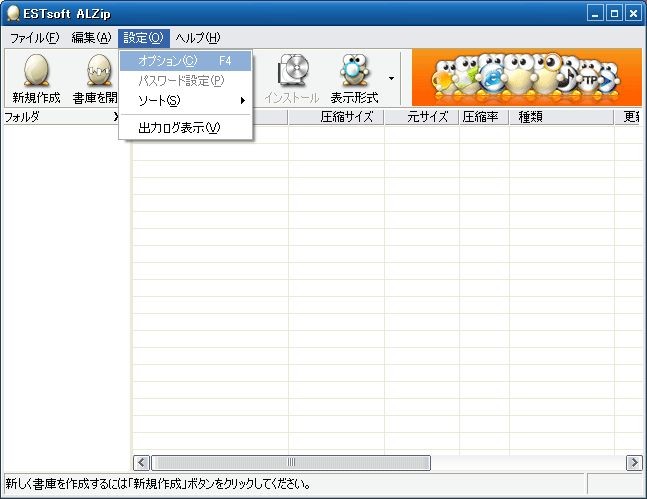Click the right scroll arrow
The width and height of the screenshot is (647, 499).
point(634,463)
